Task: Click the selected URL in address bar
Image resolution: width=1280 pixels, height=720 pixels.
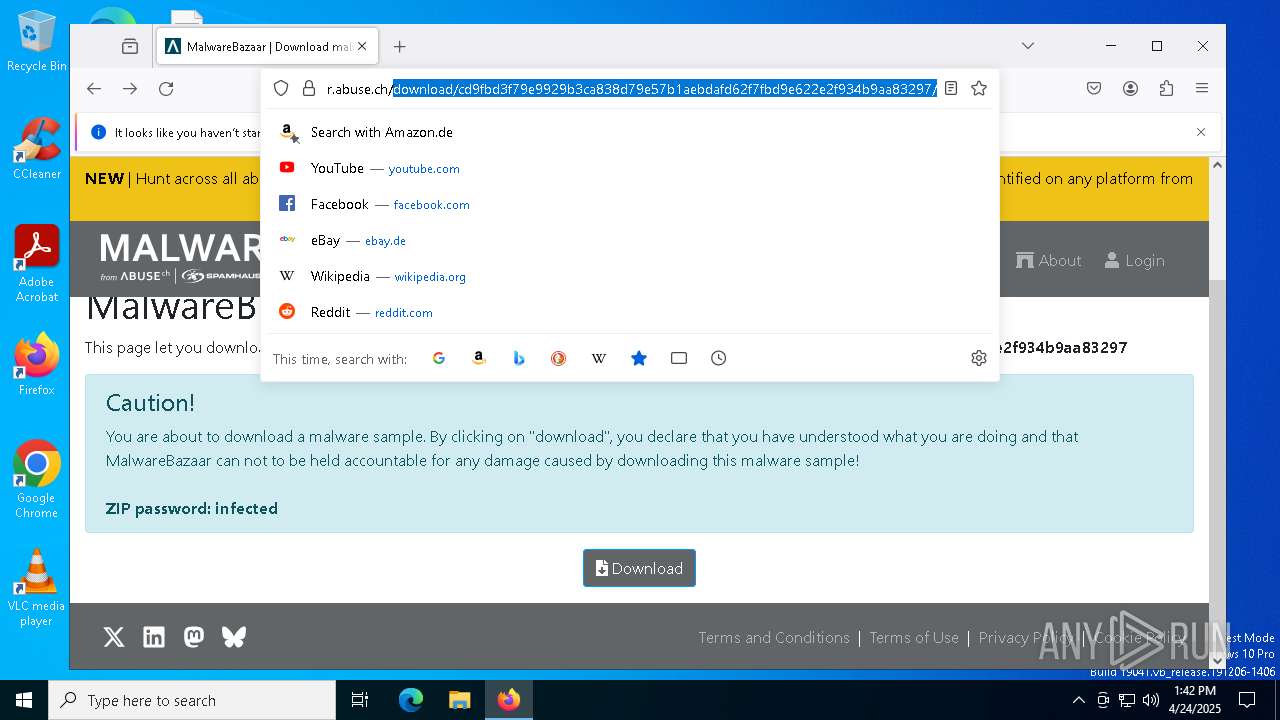Action: tap(665, 88)
